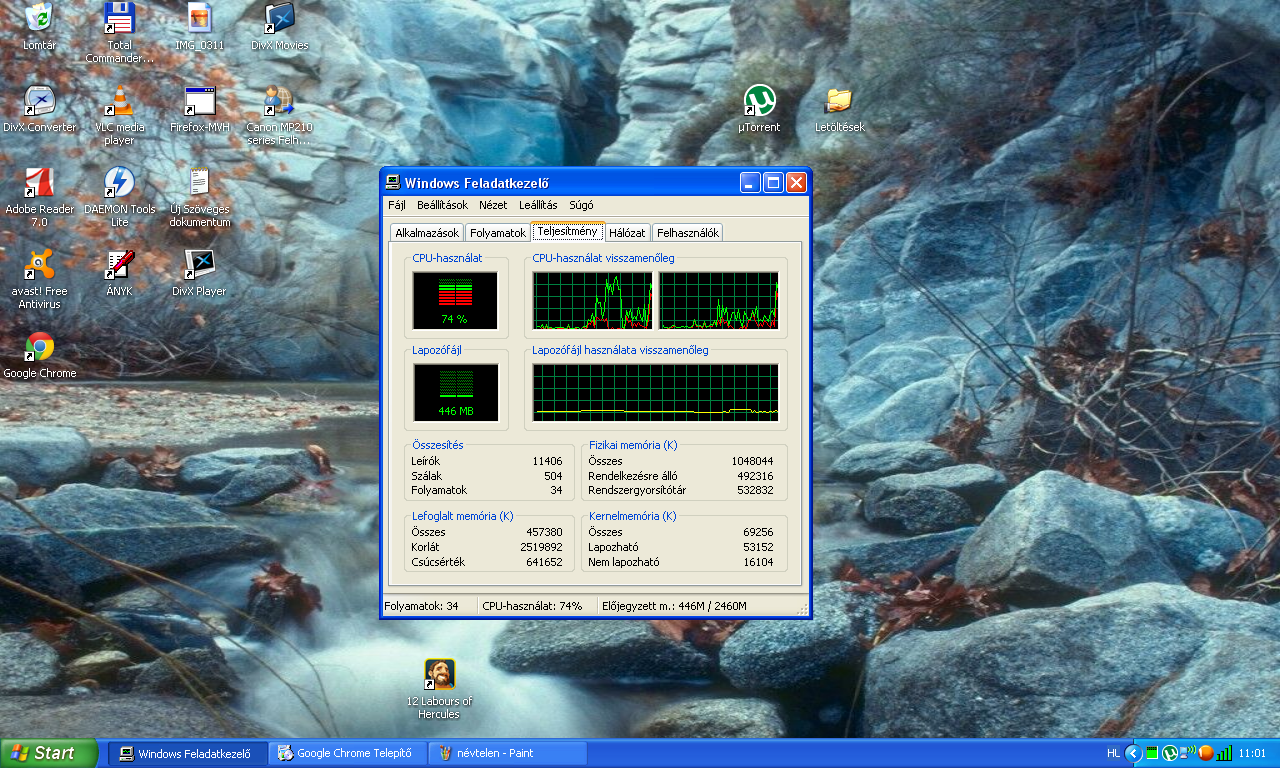Open the µTorrent desktop icon
The width and height of the screenshot is (1280, 768).
(x=760, y=101)
